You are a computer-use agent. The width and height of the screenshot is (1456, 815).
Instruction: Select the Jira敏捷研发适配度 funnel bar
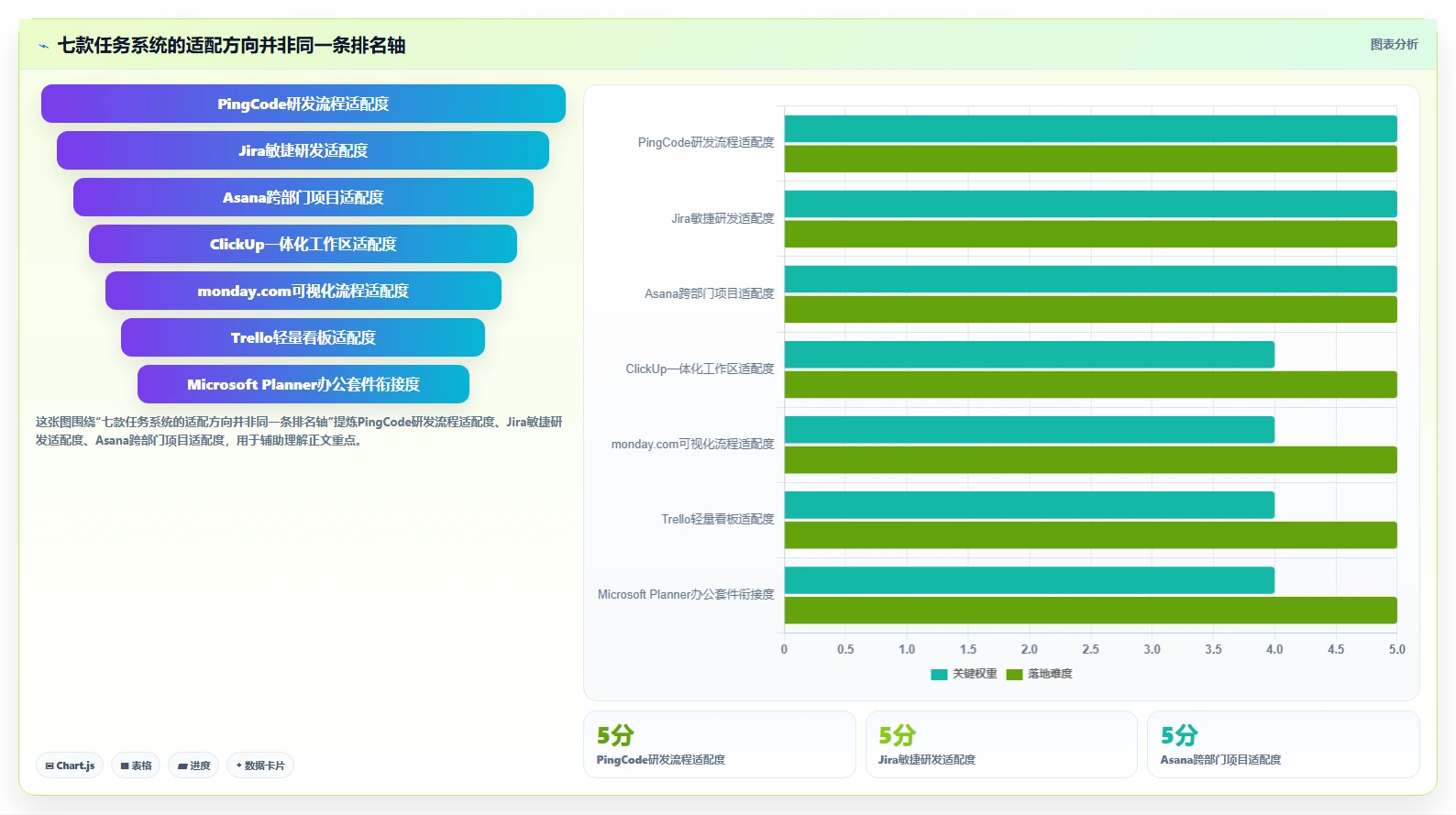coord(303,150)
